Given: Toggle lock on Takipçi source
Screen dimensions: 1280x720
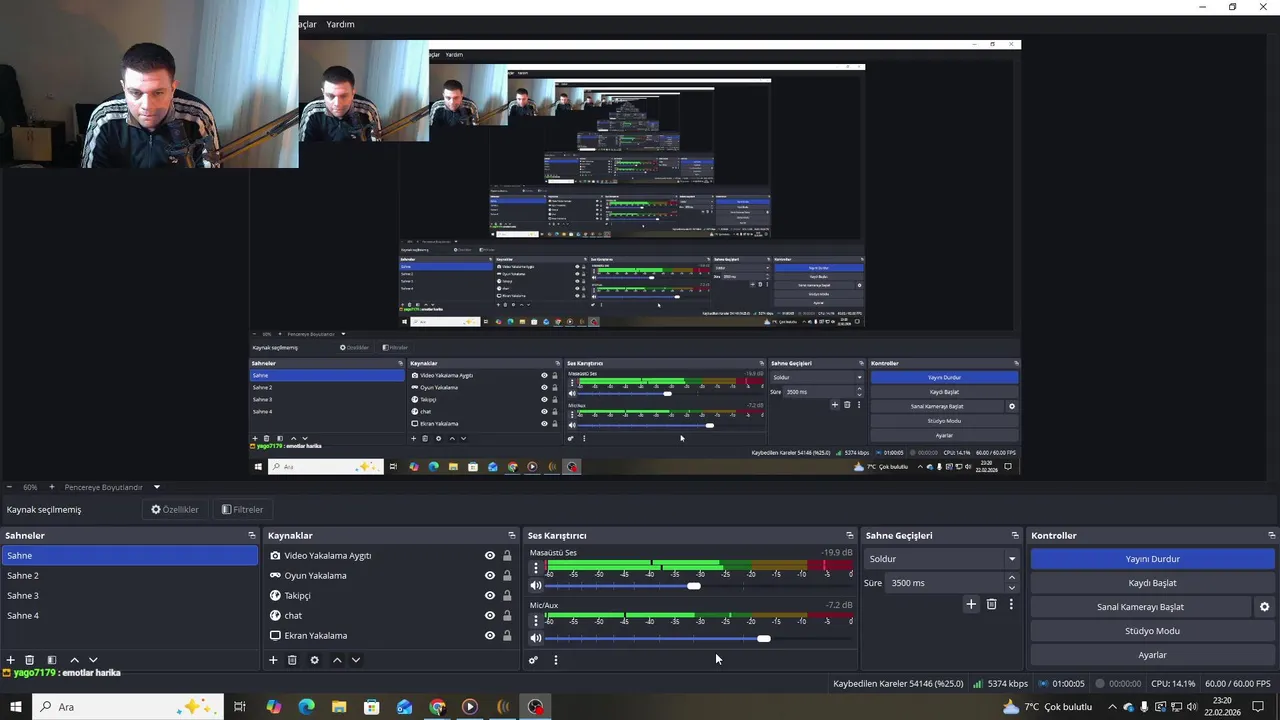Looking at the screenshot, I should [x=507, y=596].
